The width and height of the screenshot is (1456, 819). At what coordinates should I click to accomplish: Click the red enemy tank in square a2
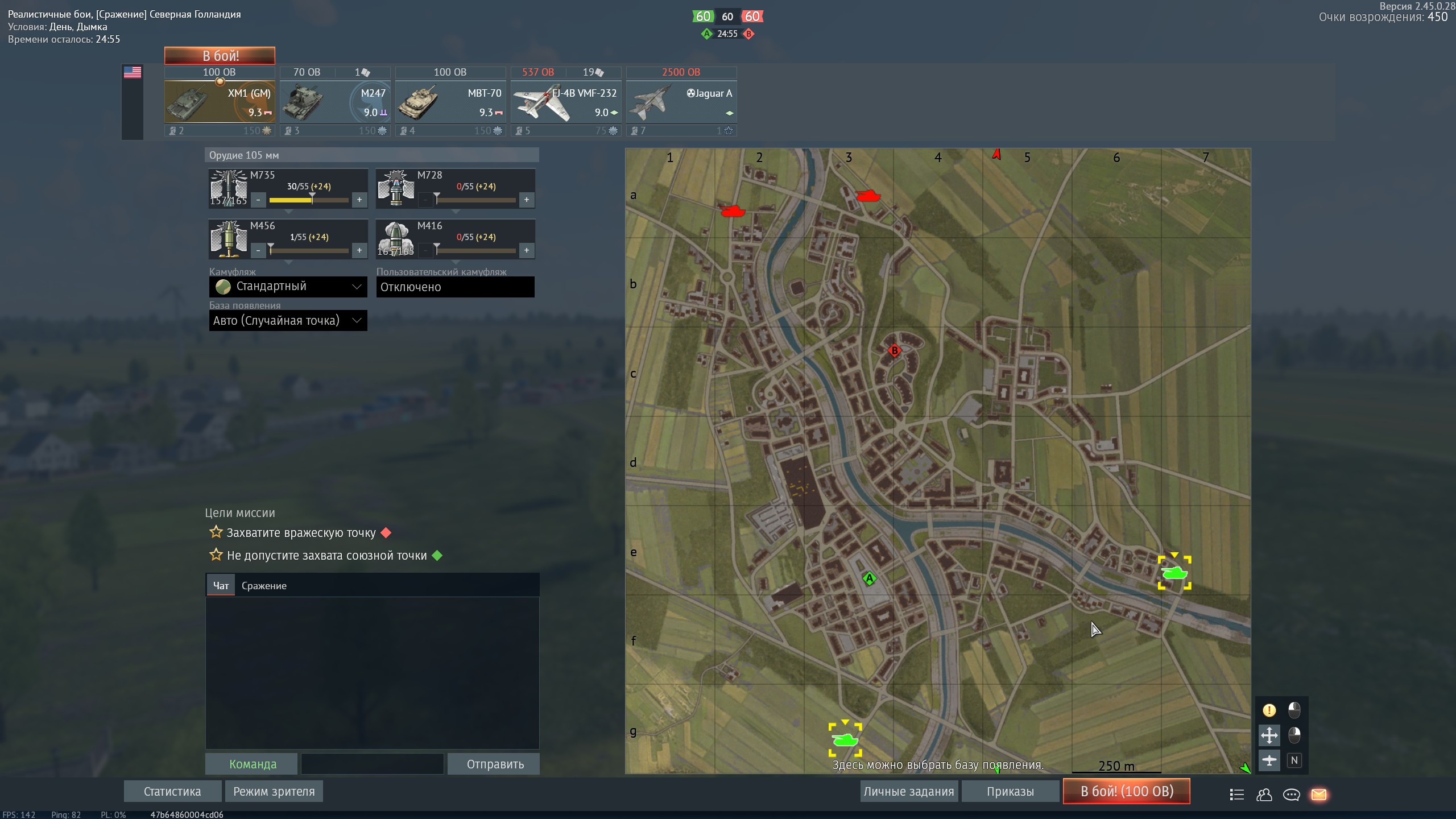pos(733,211)
